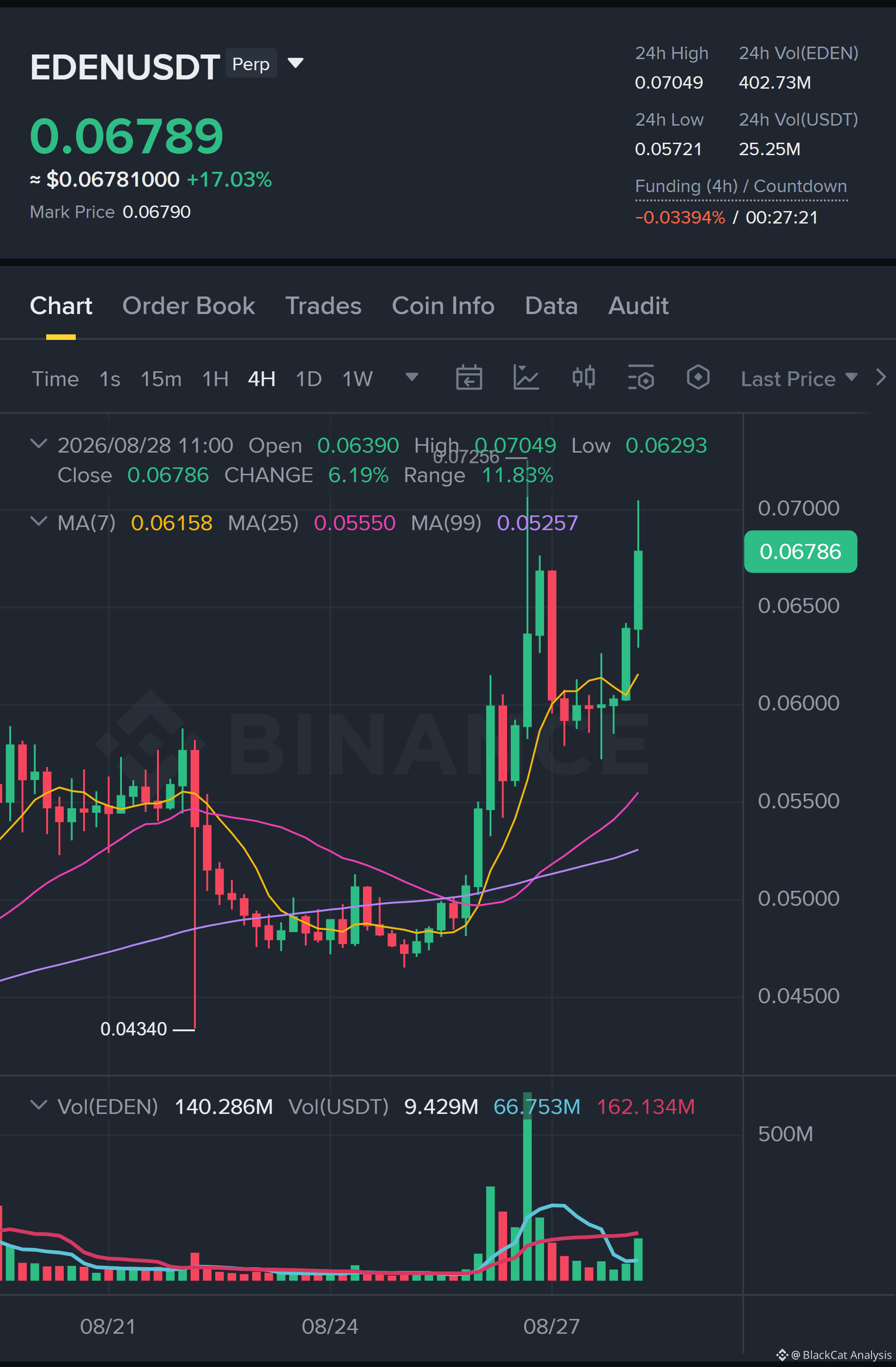Collapse the Vol(EDEN) volume legend
Viewport: 896px width, 1367px height.
(x=38, y=1105)
